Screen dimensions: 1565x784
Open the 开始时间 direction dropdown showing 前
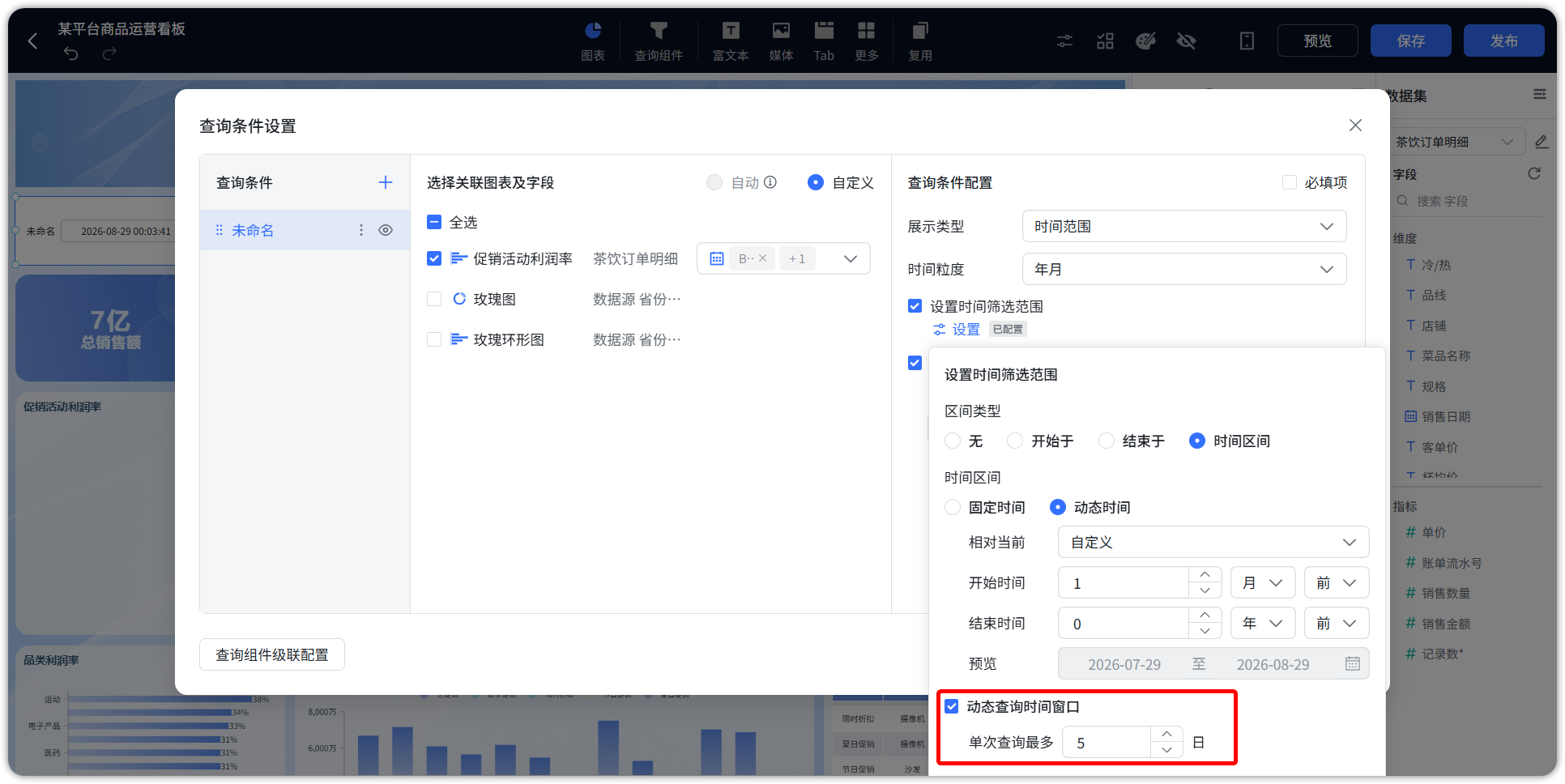coord(1337,582)
